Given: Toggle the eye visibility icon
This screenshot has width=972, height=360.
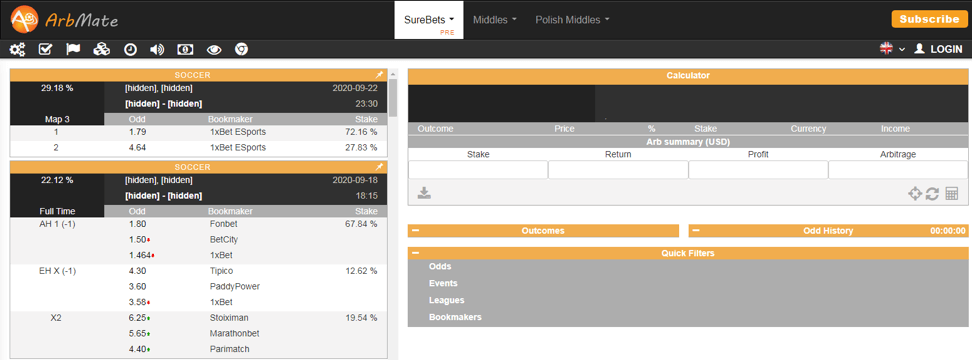Looking at the screenshot, I should click(x=214, y=50).
